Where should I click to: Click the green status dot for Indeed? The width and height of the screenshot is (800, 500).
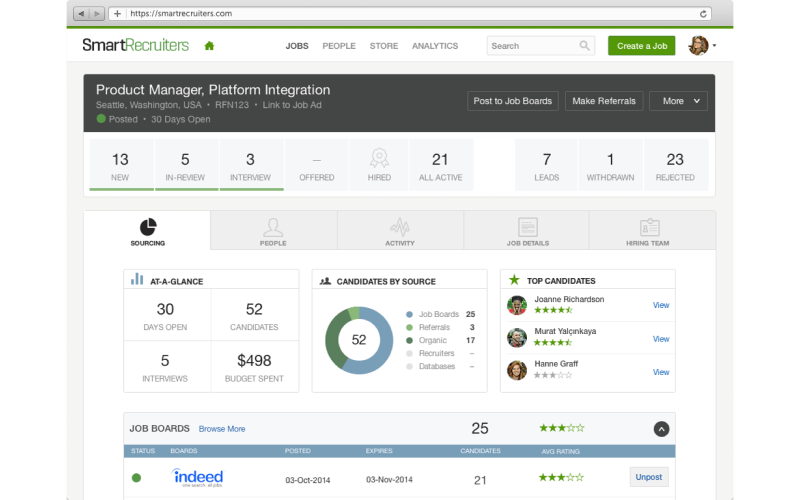136,478
